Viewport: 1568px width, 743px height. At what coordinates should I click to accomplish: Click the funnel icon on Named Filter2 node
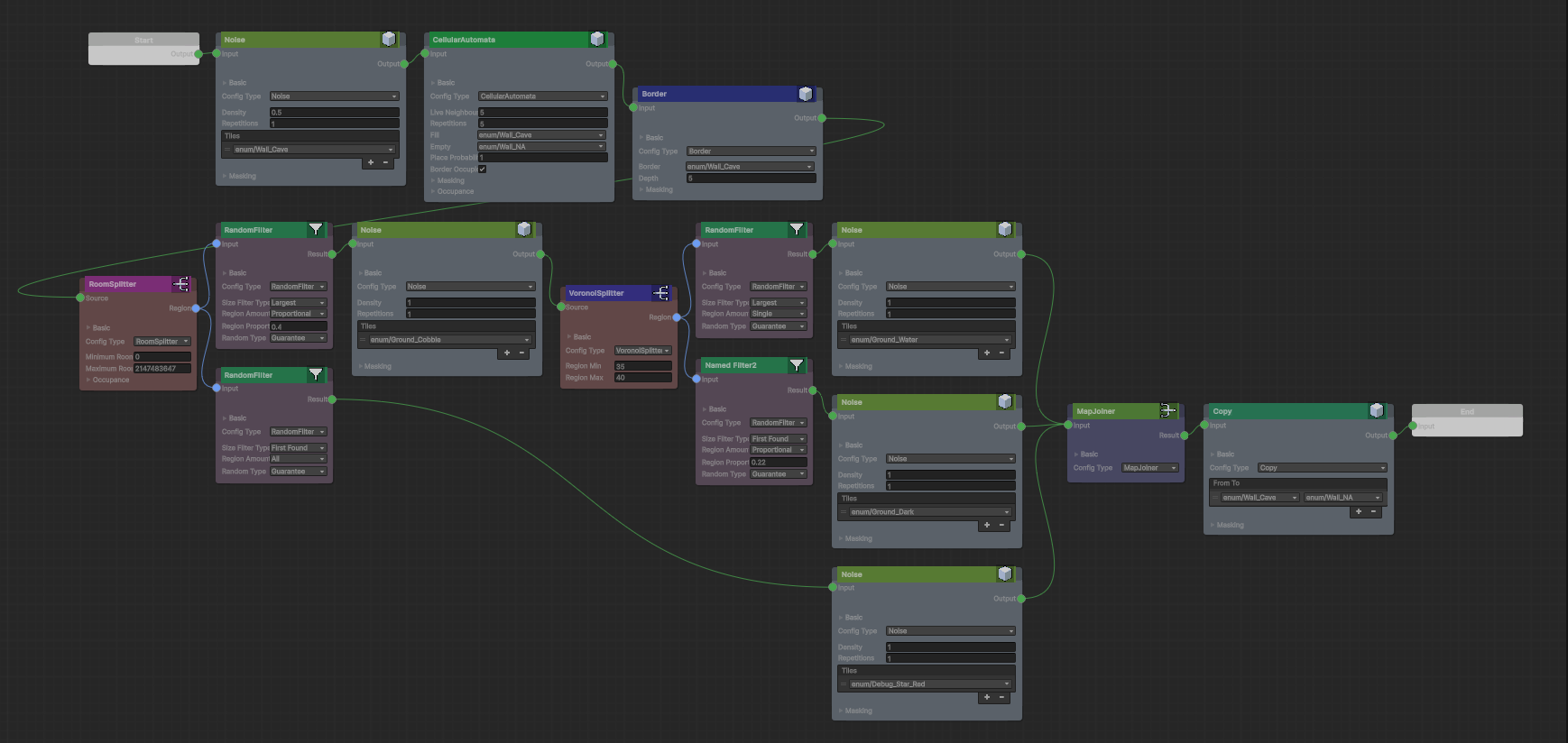[797, 365]
